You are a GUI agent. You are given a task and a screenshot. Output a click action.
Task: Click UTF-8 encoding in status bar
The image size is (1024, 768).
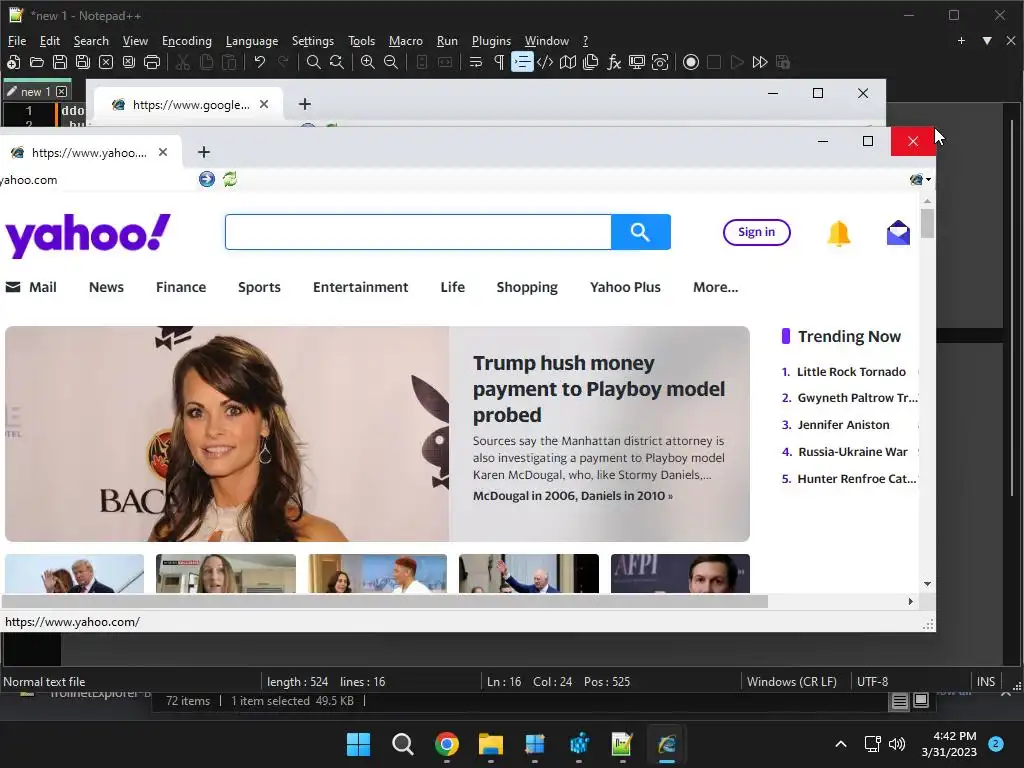872,682
